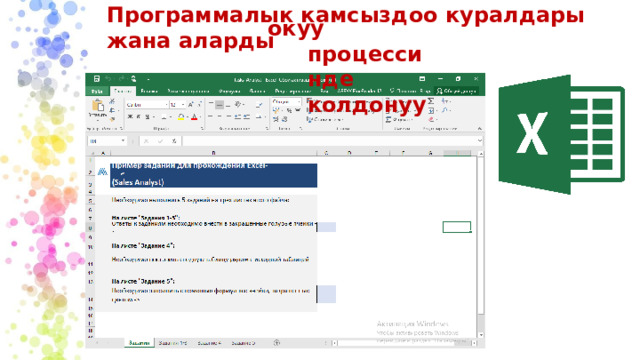The width and height of the screenshot is (640, 360).
Task: Click the column B header
Action: tap(213, 153)
